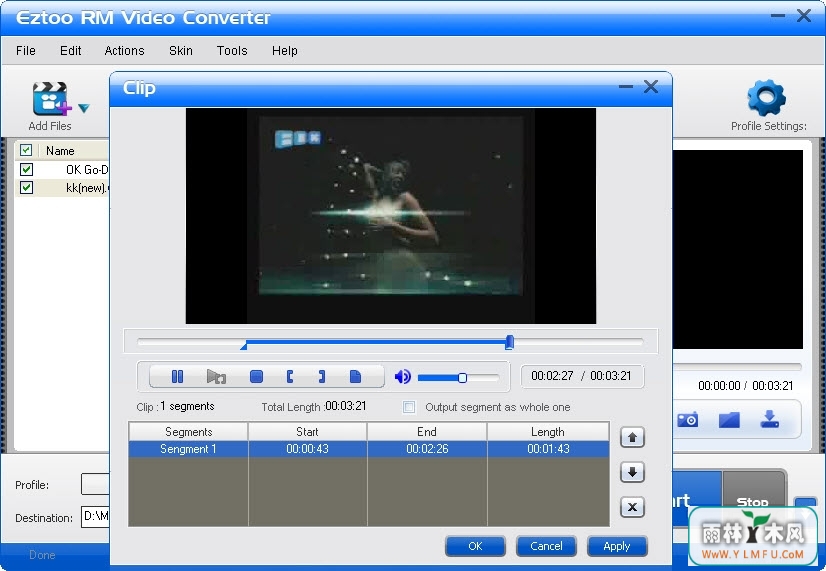Open the File menu
The width and height of the screenshot is (826, 571).
pos(26,51)
